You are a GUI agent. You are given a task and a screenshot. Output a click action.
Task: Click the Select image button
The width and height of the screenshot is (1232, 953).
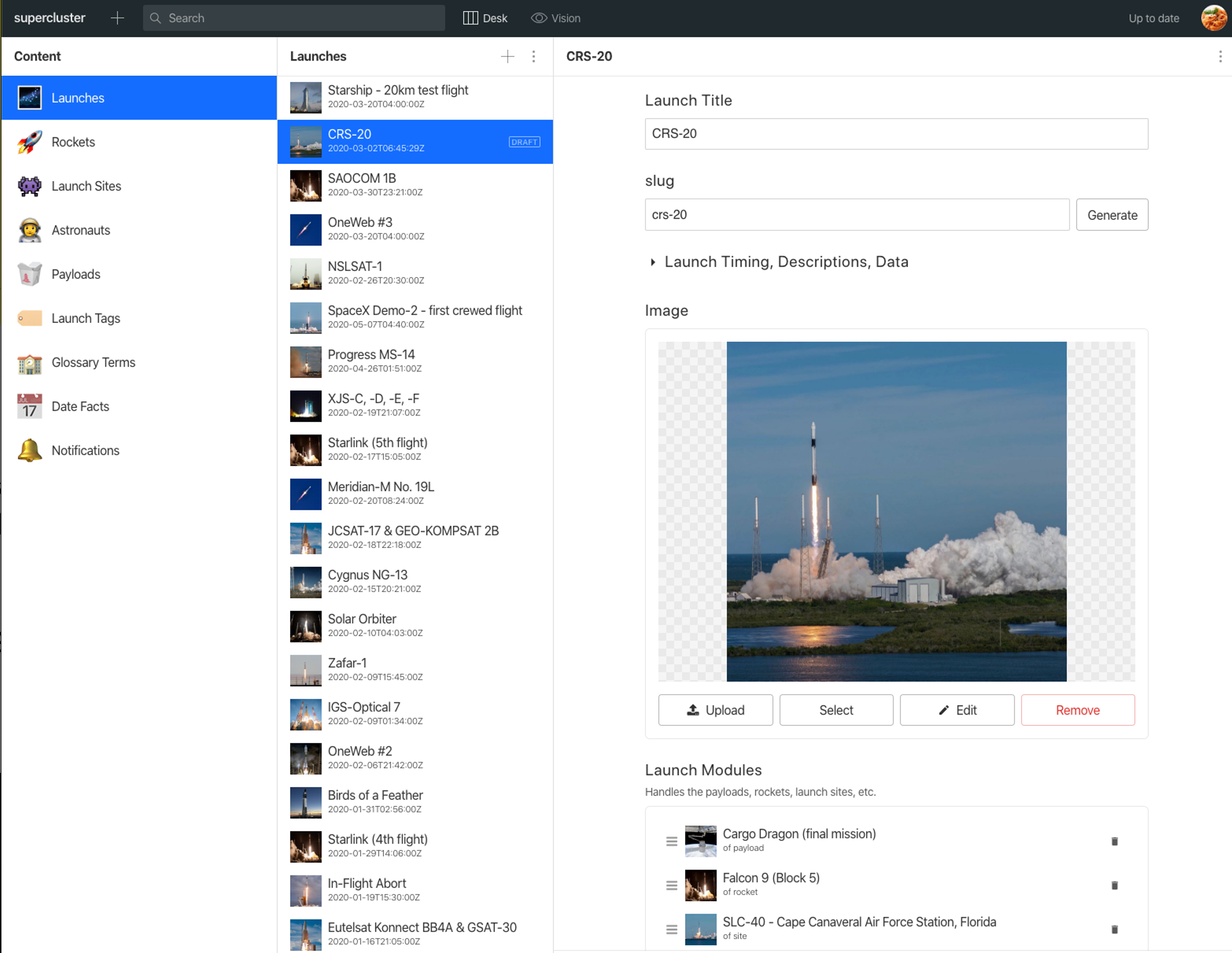836,710
